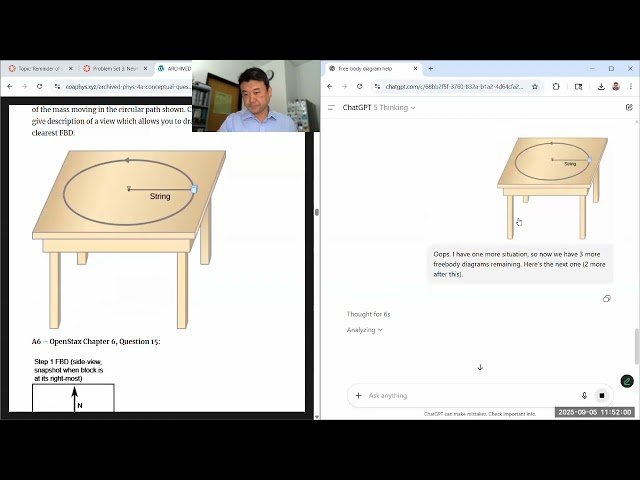Screen dimensions: 640x480
Task: Open the Chrome extensions puzzle icon
Action: click(556, 87)
